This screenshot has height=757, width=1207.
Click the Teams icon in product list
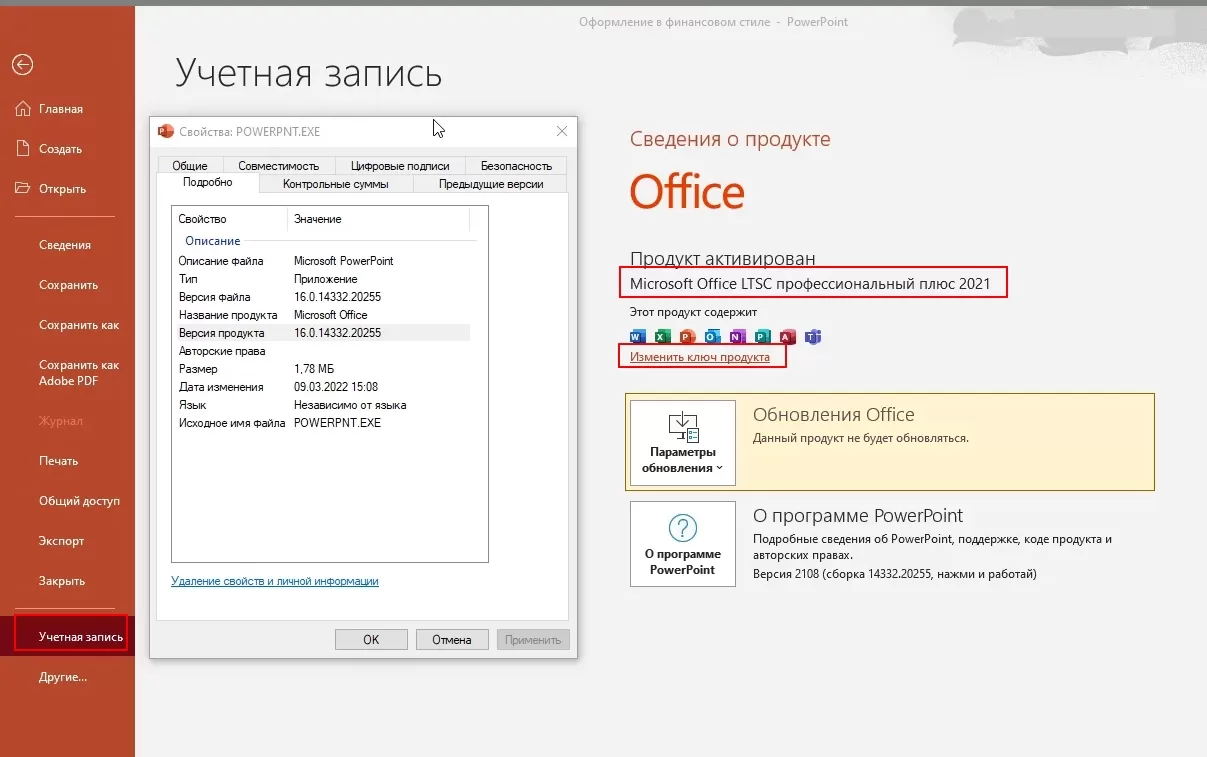point(813,337)
